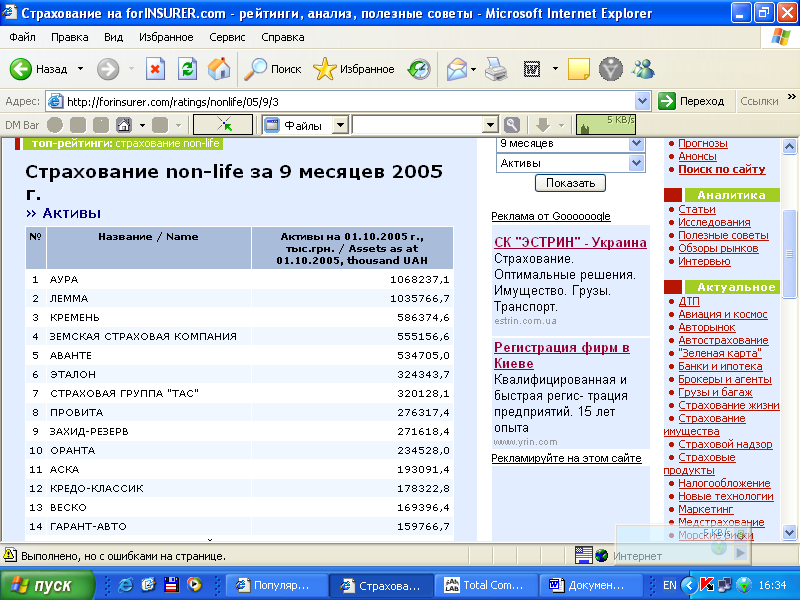
Task: Open Search (Поиск) magnifier button
Action: coord(273,69)
